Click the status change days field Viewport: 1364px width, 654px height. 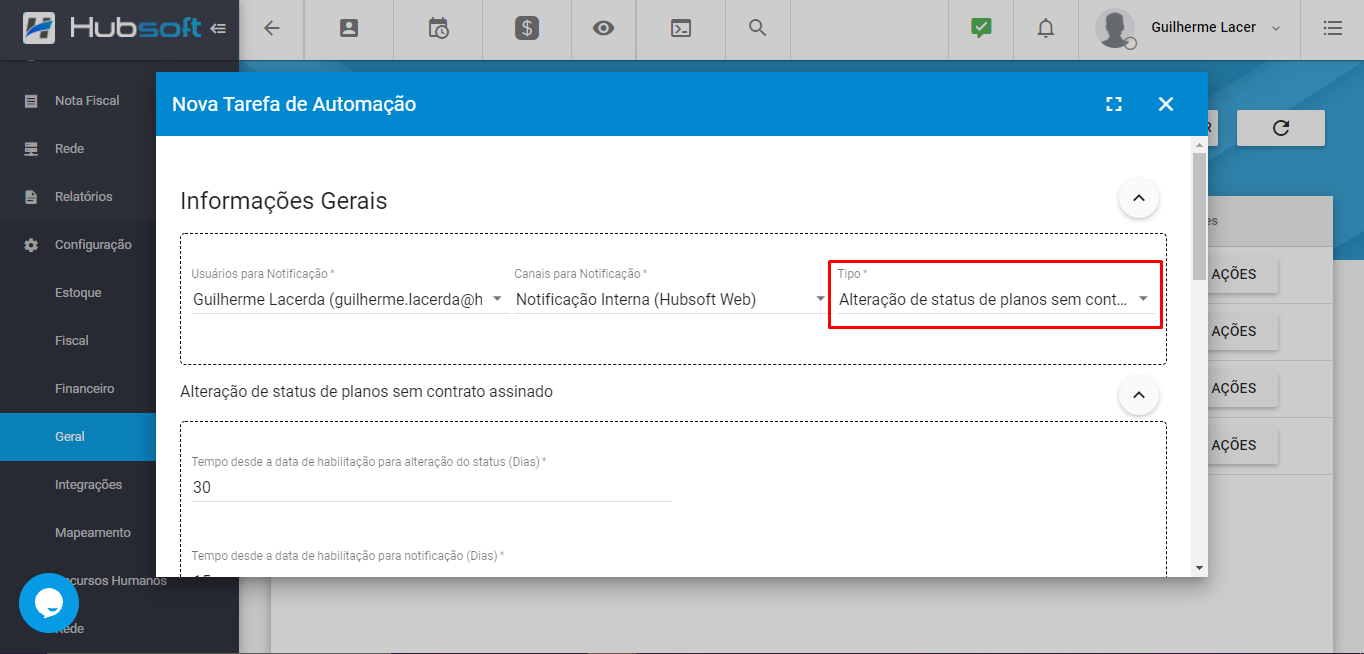[430, 487]
